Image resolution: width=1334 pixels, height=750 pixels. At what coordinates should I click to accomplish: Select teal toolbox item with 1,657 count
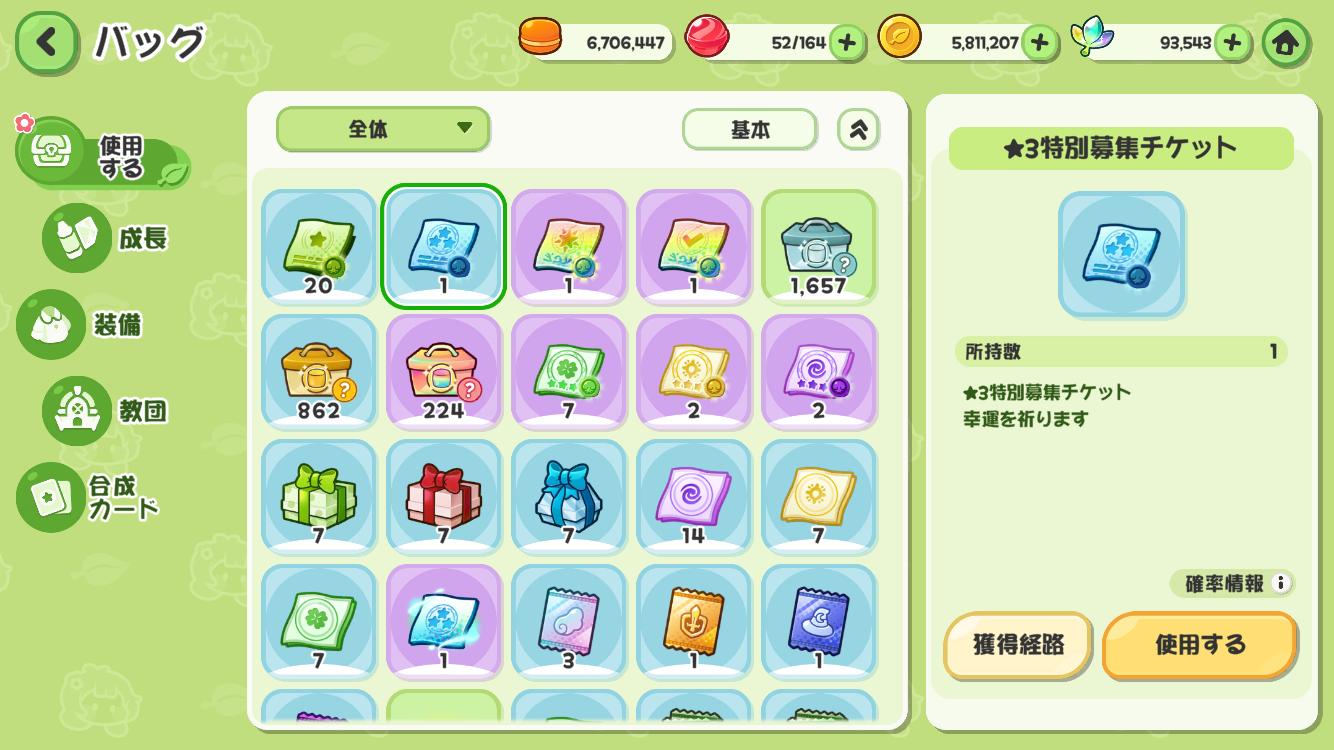pos(819,246)
